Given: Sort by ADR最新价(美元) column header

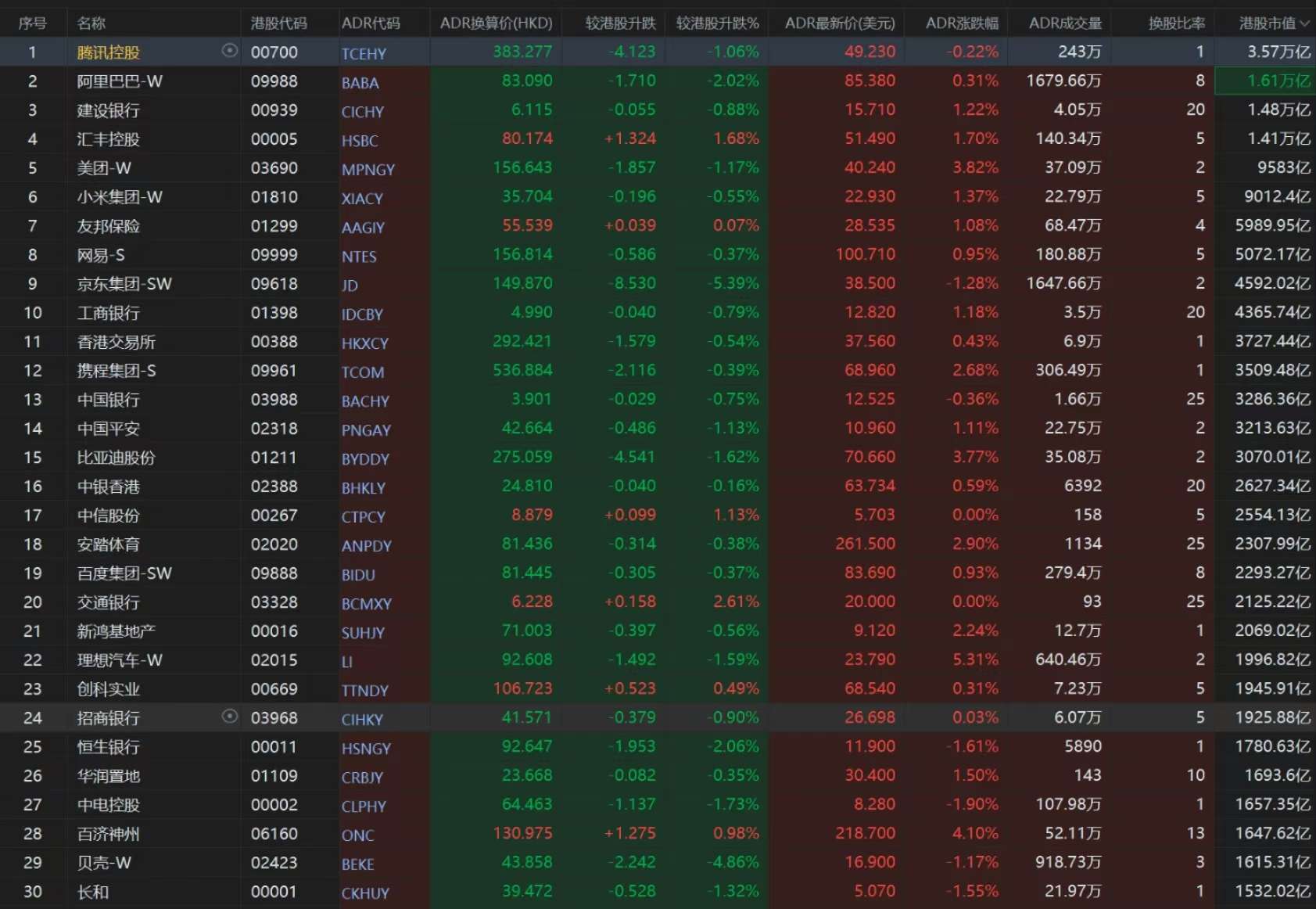Looking at the screenshot, I should tap(840, 23).
